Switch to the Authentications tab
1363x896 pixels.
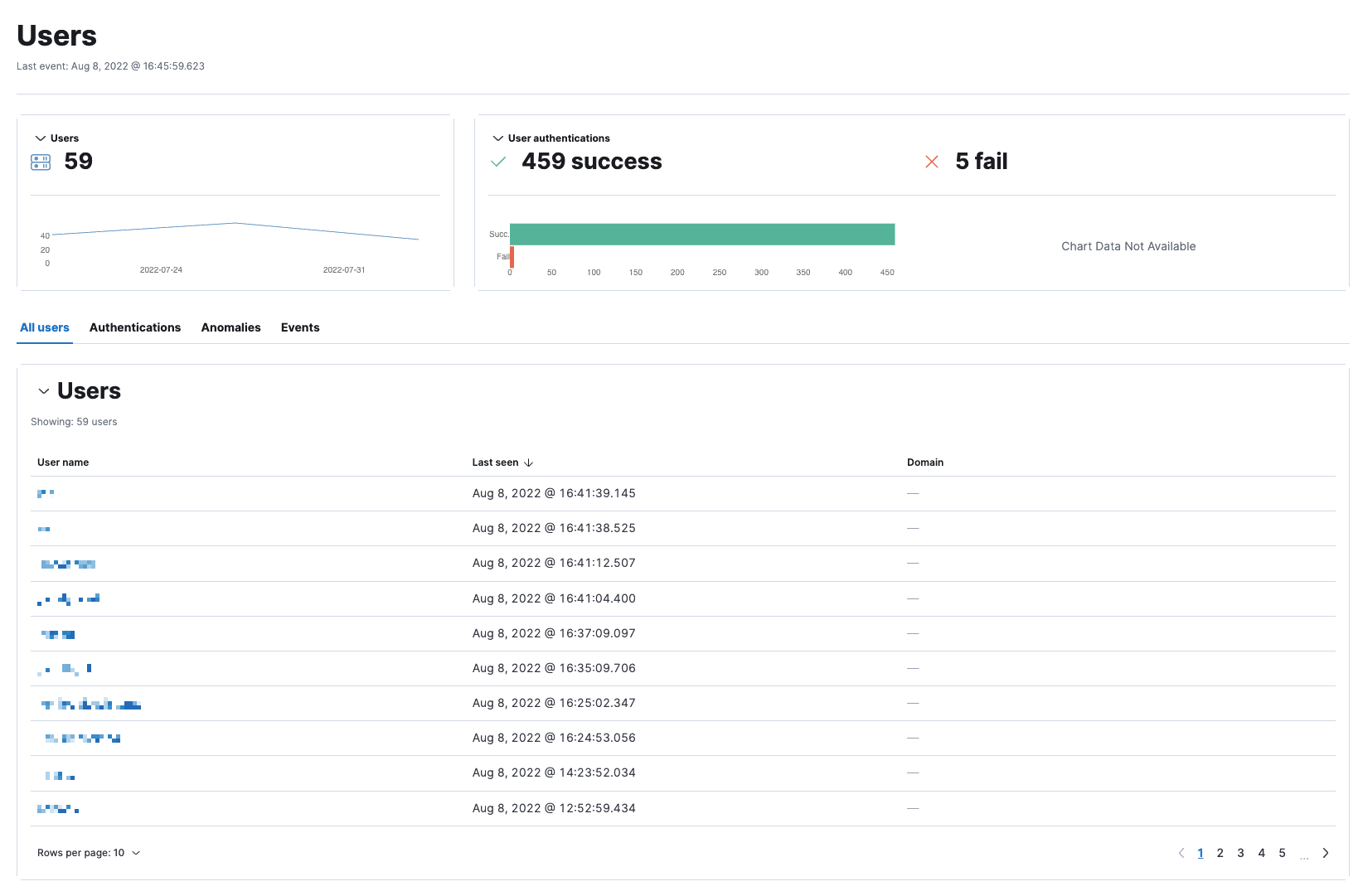click(x=135, y=327)
